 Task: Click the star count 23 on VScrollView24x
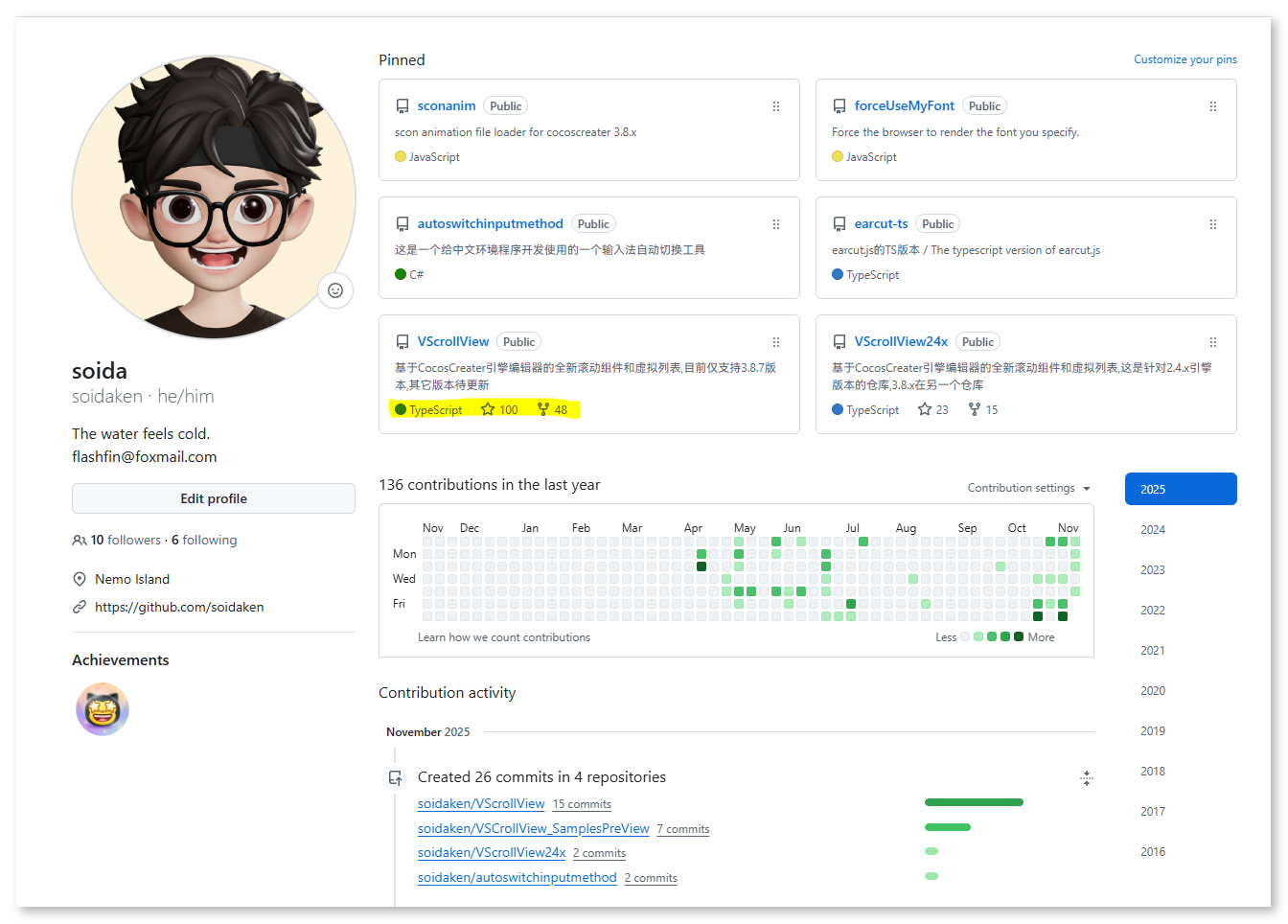(933, 409)
